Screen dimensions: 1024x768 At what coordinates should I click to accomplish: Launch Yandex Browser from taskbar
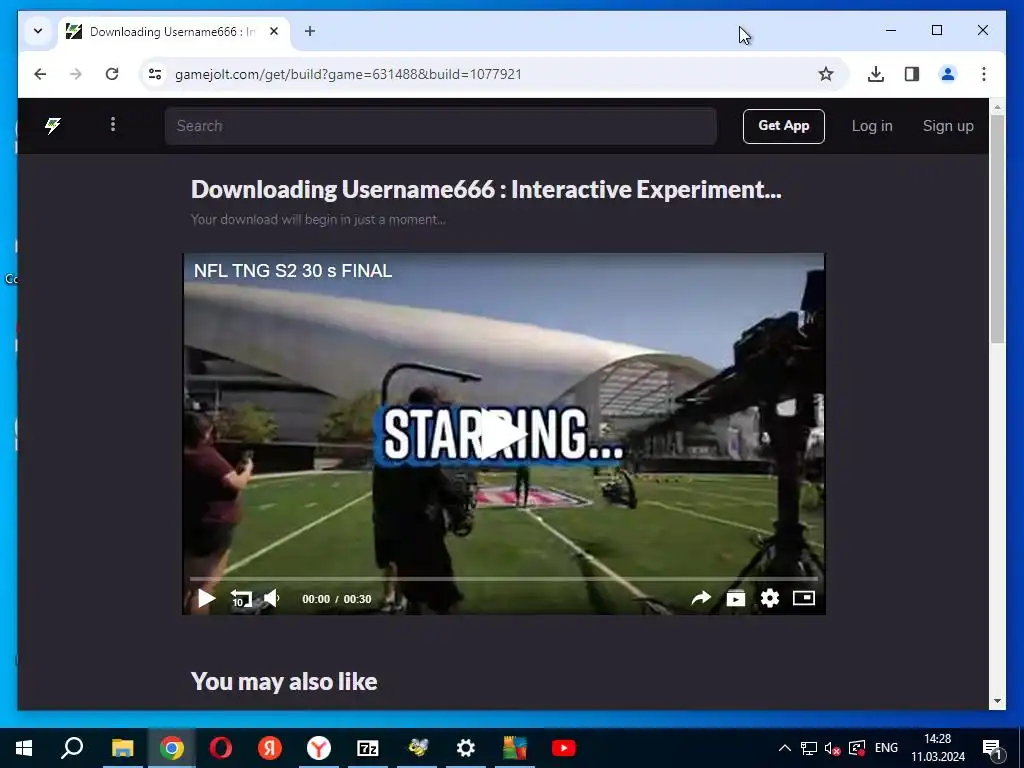click(x=319, y=748)
